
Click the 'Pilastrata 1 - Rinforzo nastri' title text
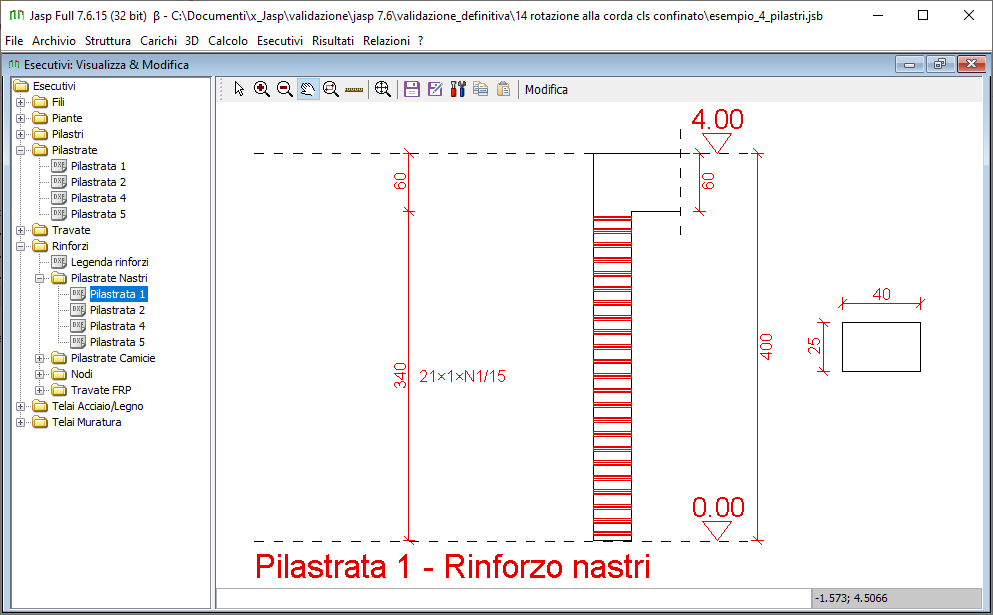click(x=452, y=566)
